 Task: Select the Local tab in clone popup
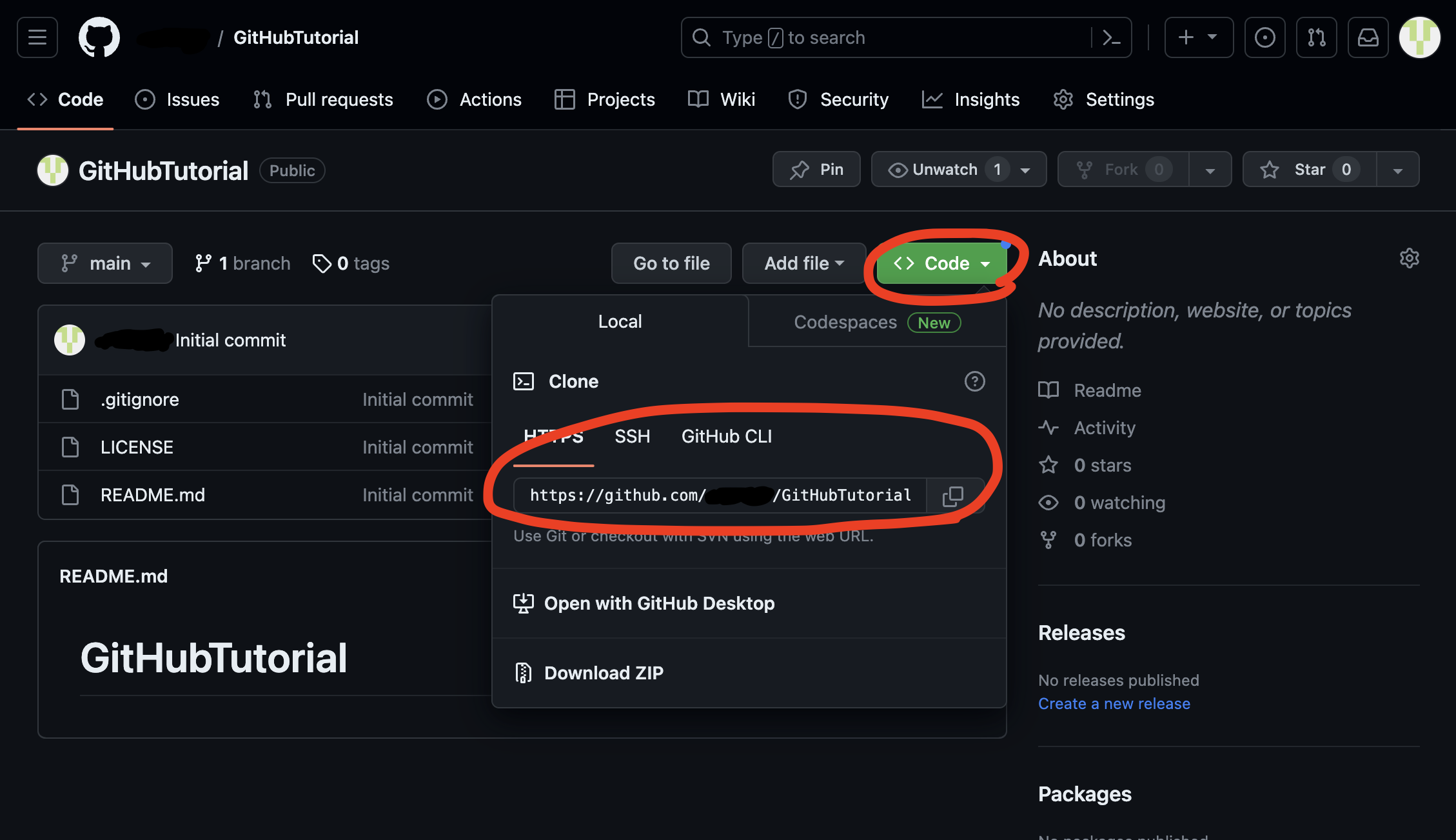620,321
